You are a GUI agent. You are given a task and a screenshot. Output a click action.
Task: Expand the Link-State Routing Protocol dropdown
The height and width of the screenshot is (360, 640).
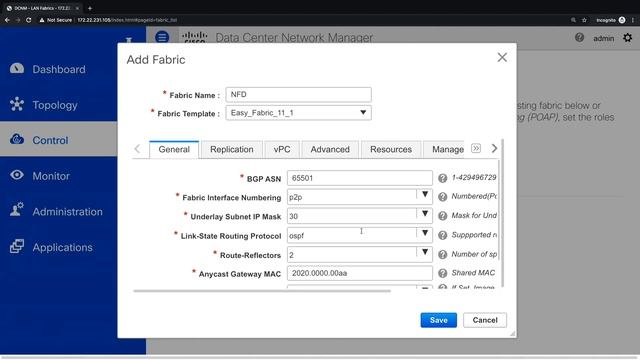(x=425, y=233)
